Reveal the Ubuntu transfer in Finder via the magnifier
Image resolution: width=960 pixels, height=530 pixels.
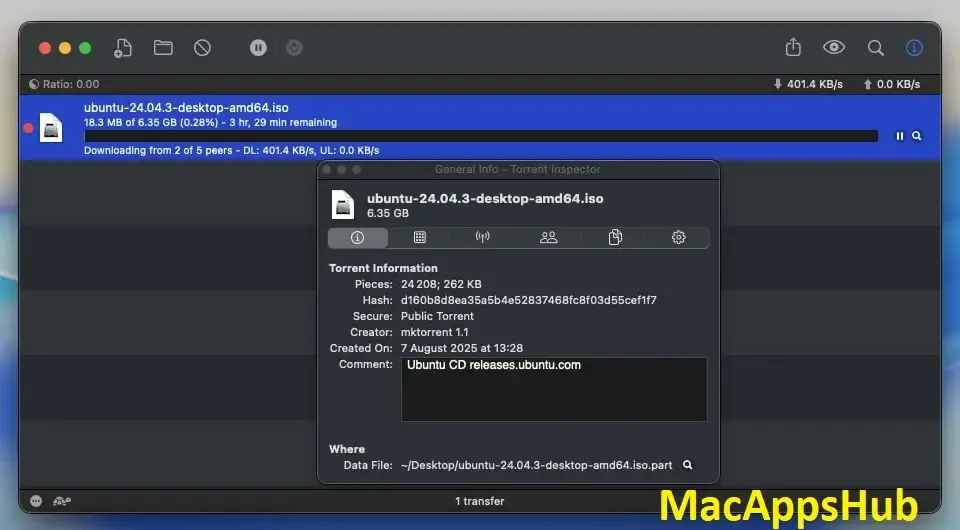coord(917,136)
